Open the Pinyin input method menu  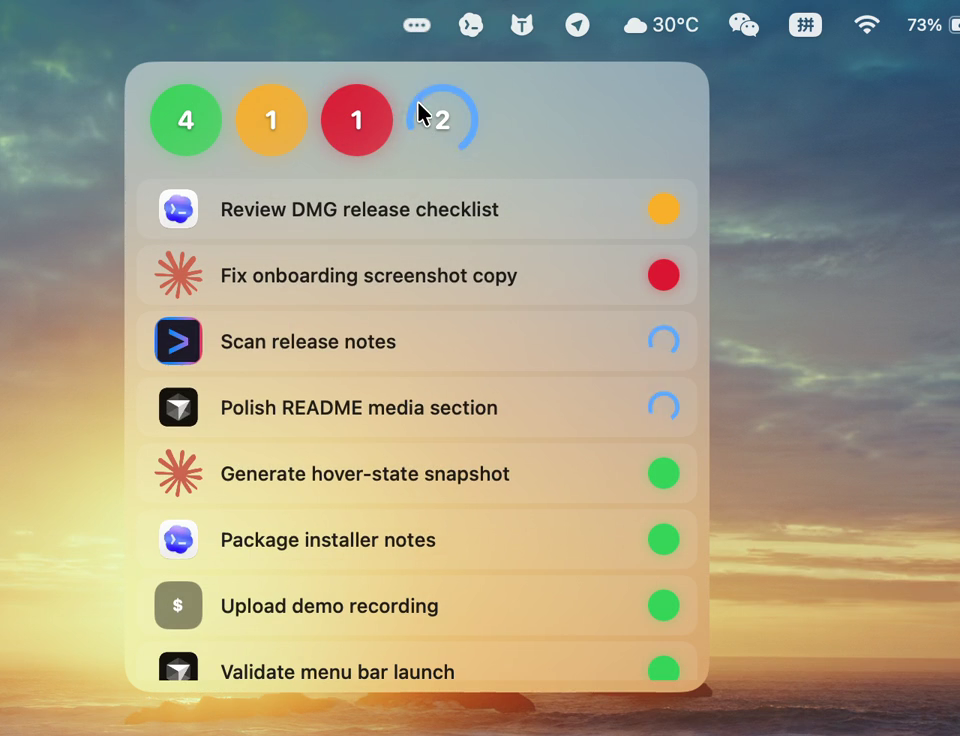click(x=805, y=25)
